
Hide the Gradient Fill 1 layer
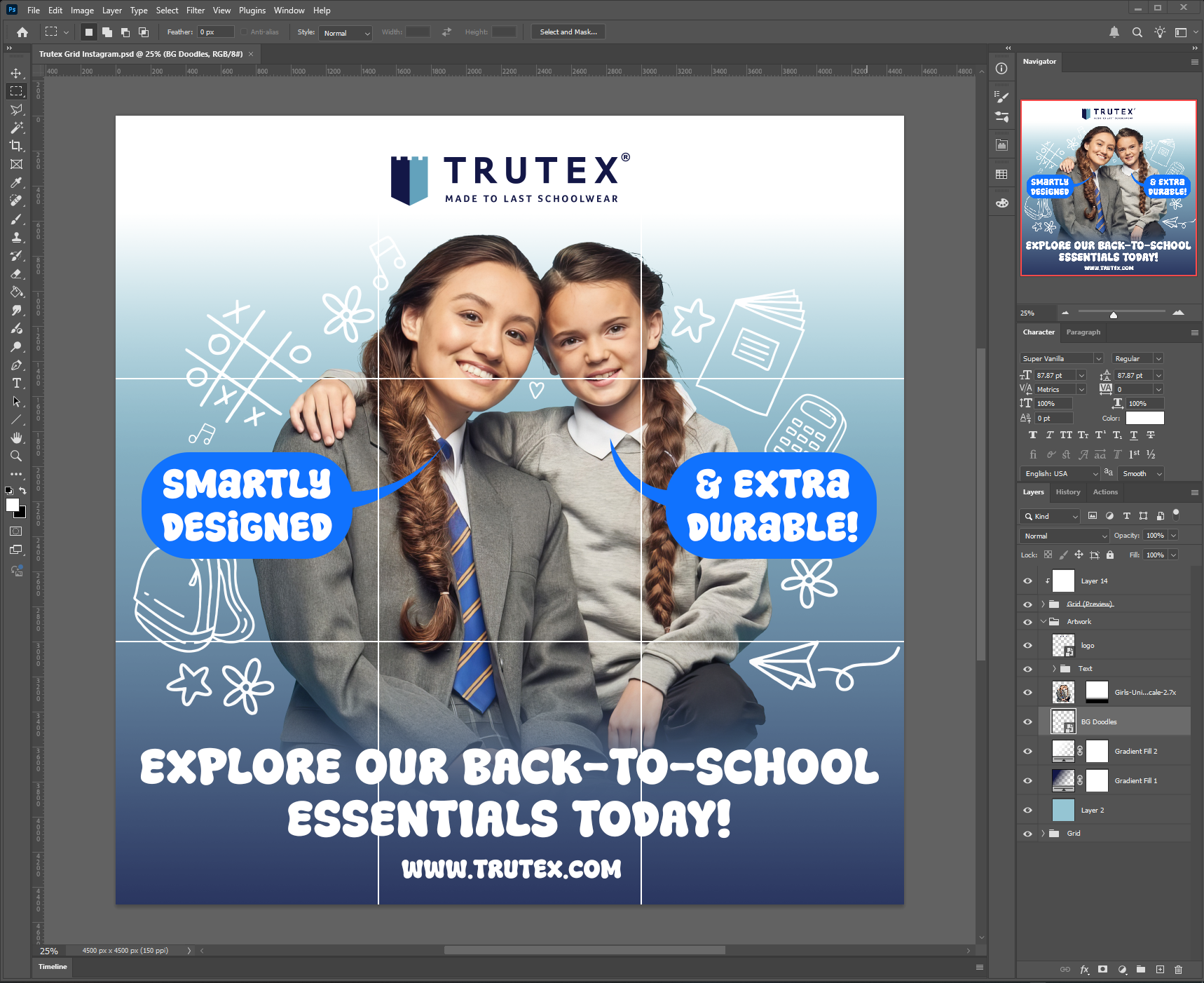pos(1027,781)
